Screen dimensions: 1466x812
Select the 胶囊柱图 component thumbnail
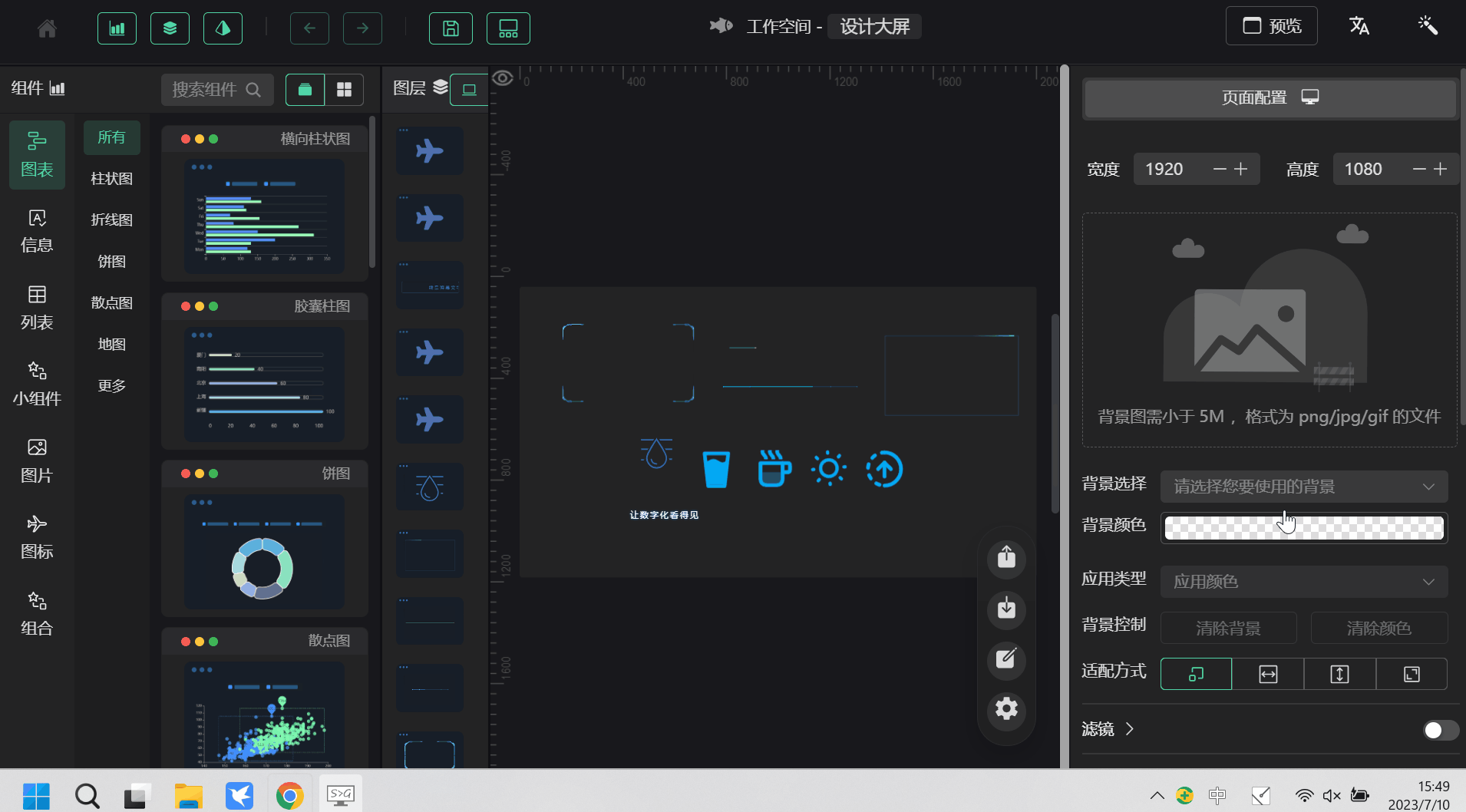pos(264,383)
